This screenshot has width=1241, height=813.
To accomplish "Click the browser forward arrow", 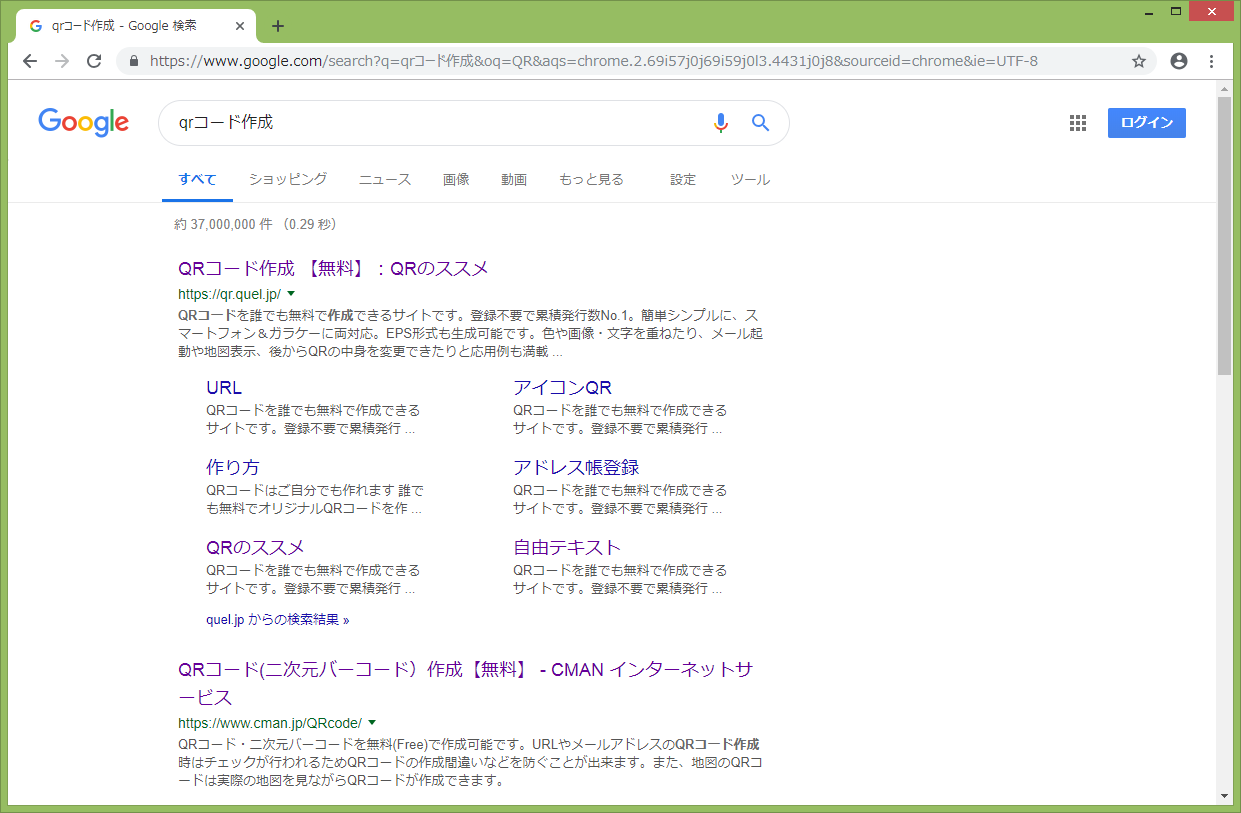I will (x=62, y=61).
